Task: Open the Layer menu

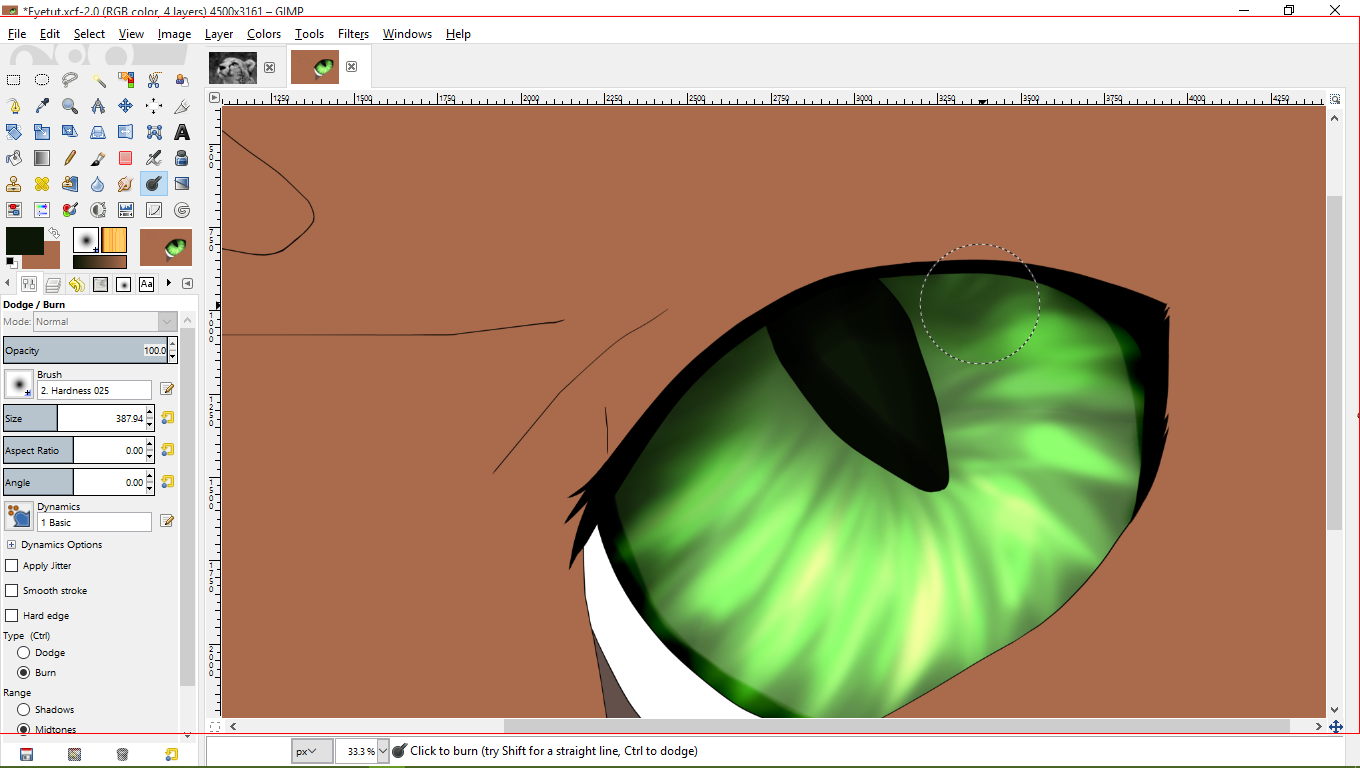Action: 219,34
